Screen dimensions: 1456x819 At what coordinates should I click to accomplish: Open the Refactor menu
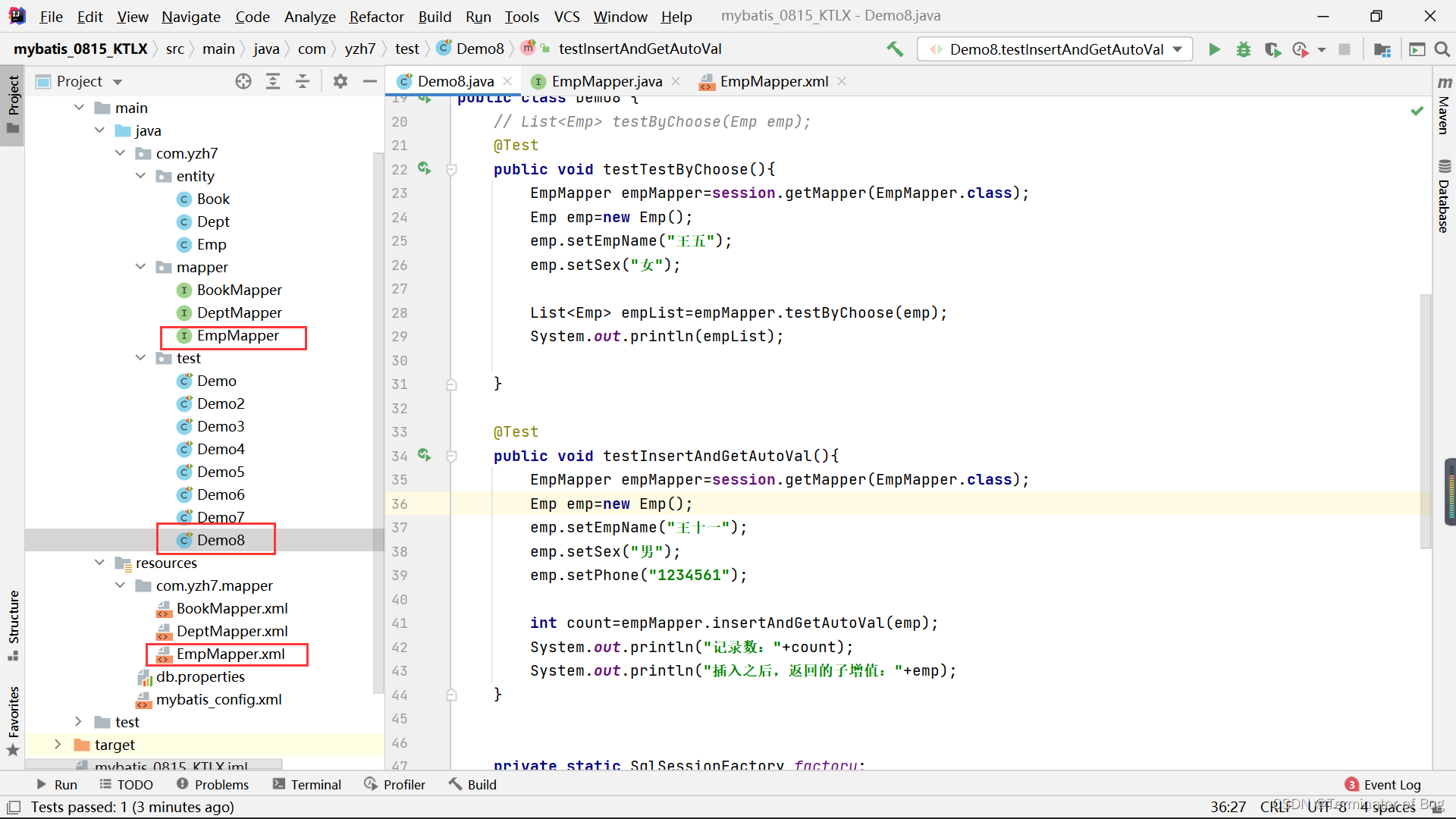click(376, 16)
